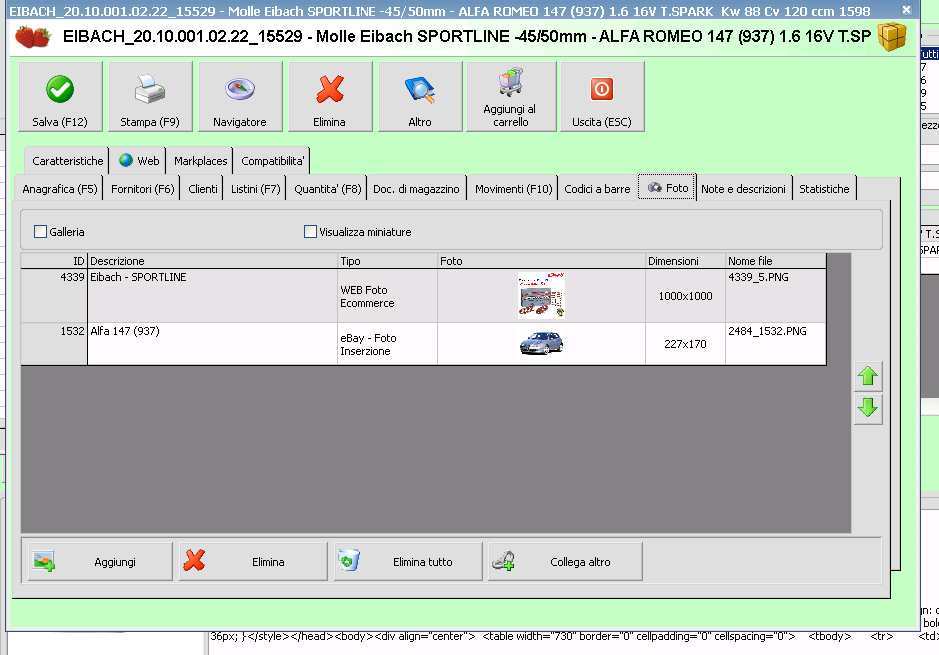Screen dimensions: 939x655
Task: Click the Nome file column header
Action: tap(776, 261)
